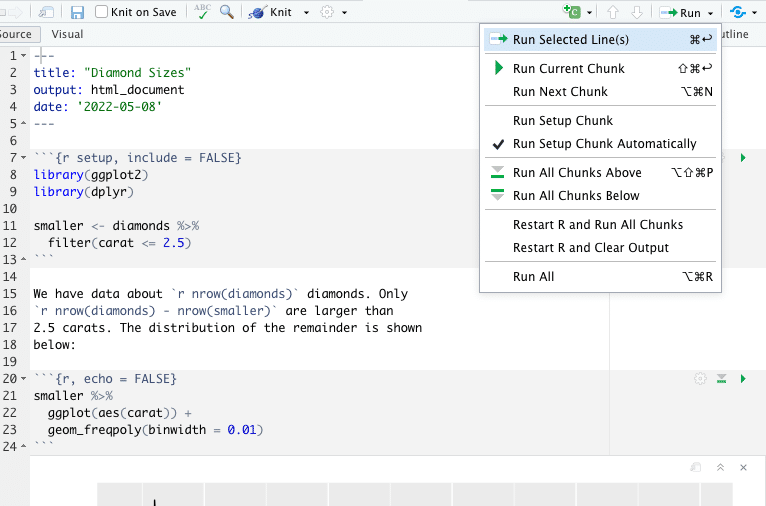This screenshot has height=506, width=766.
Task: Open the Run dropdown arrow
Action: pyautogui.click(x=710, y=13)
